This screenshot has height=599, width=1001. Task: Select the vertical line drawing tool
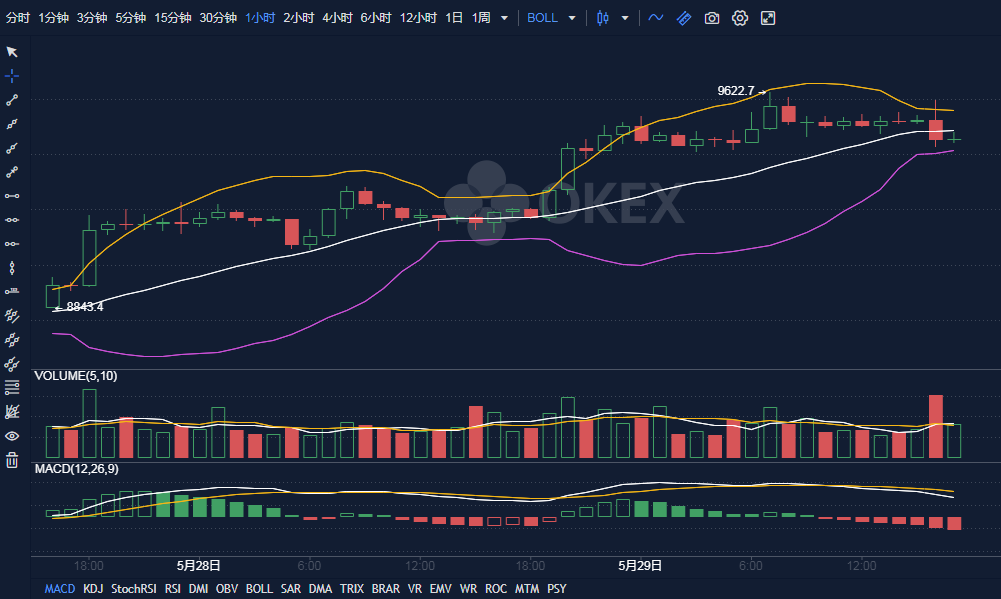coord(11,268)
